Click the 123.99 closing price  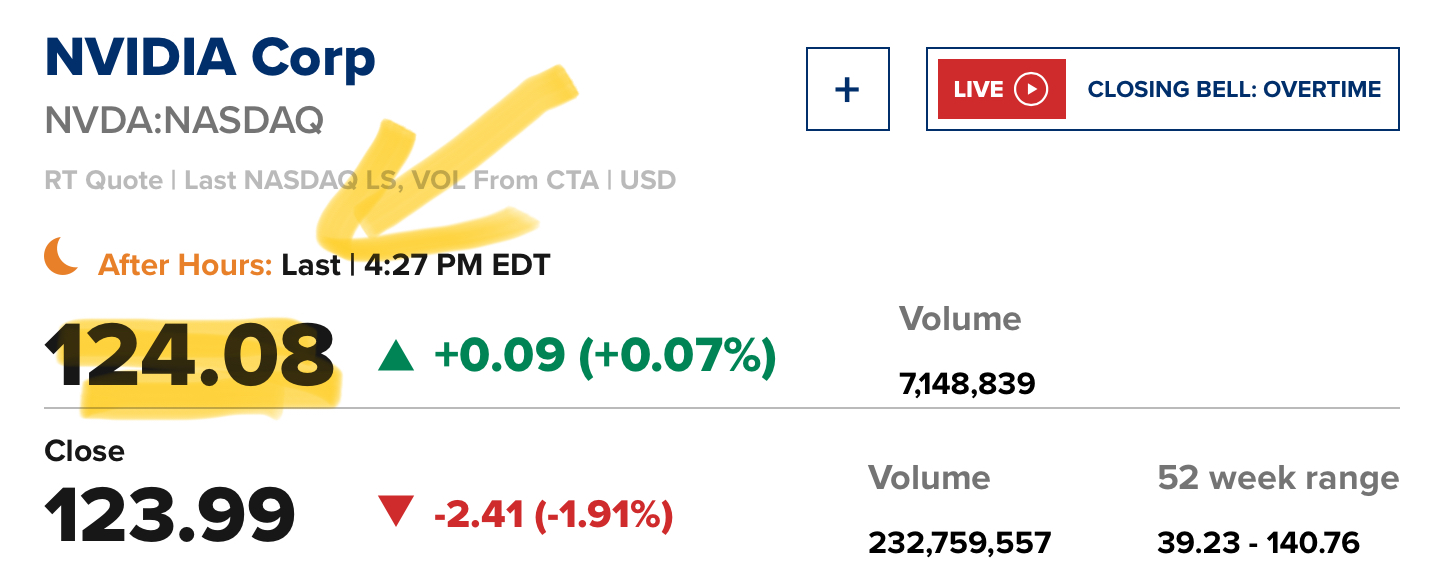pyautogui.click(x=170, y=516)
